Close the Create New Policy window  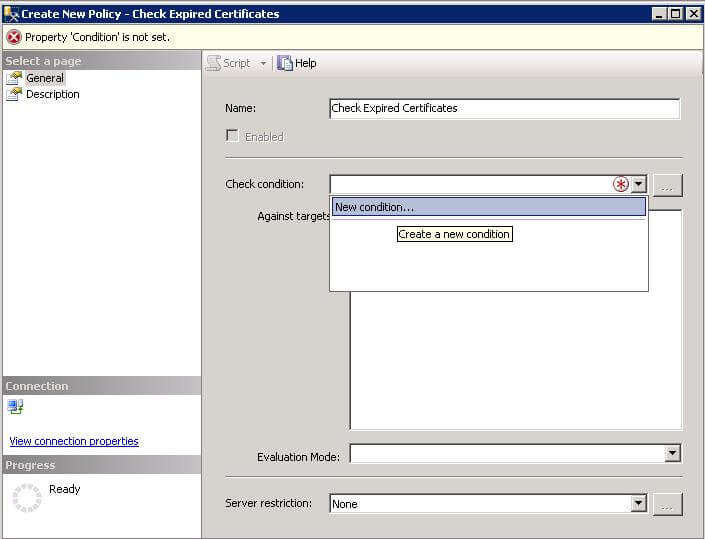(x=694, y=14)
